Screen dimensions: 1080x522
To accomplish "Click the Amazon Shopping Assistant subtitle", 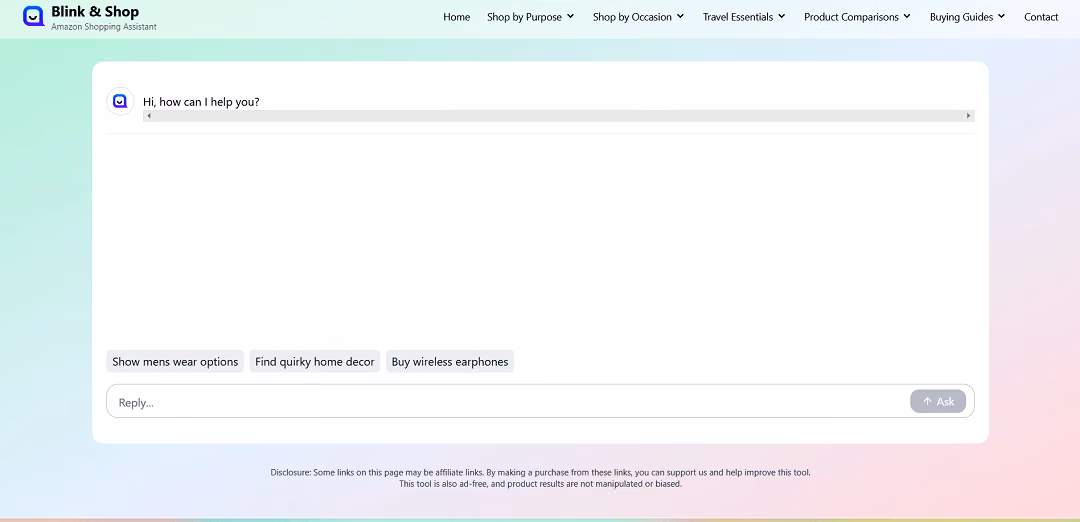I will [x=104, y=27].
